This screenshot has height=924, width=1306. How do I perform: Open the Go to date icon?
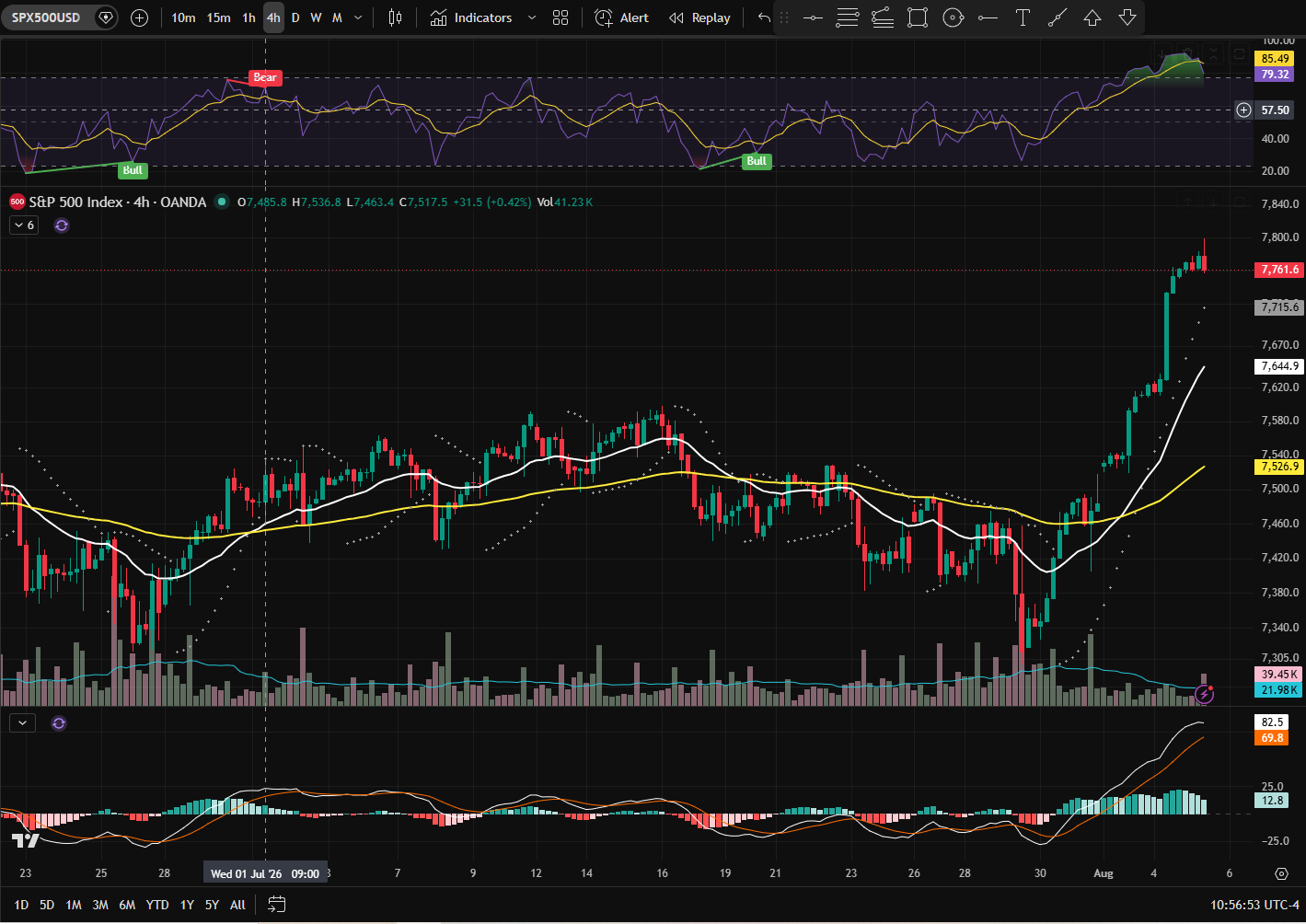pos(276,905)
